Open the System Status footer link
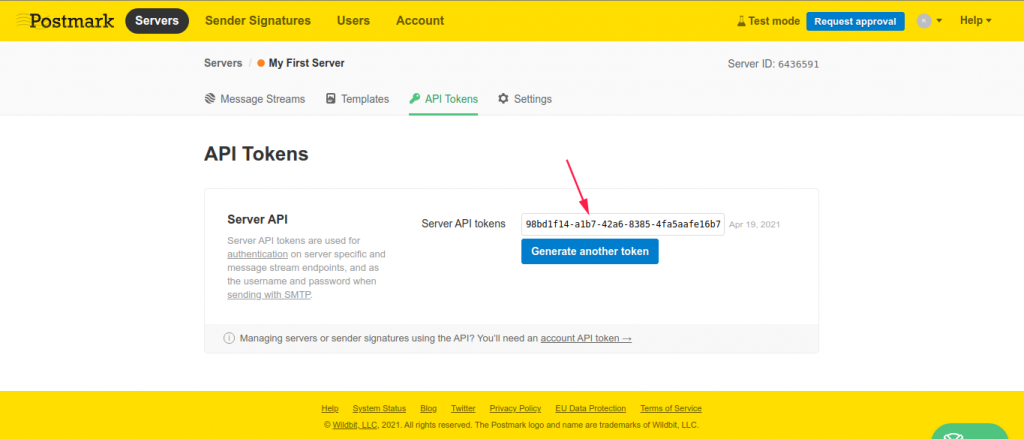 pyautogui.click(x=379, y=408)
